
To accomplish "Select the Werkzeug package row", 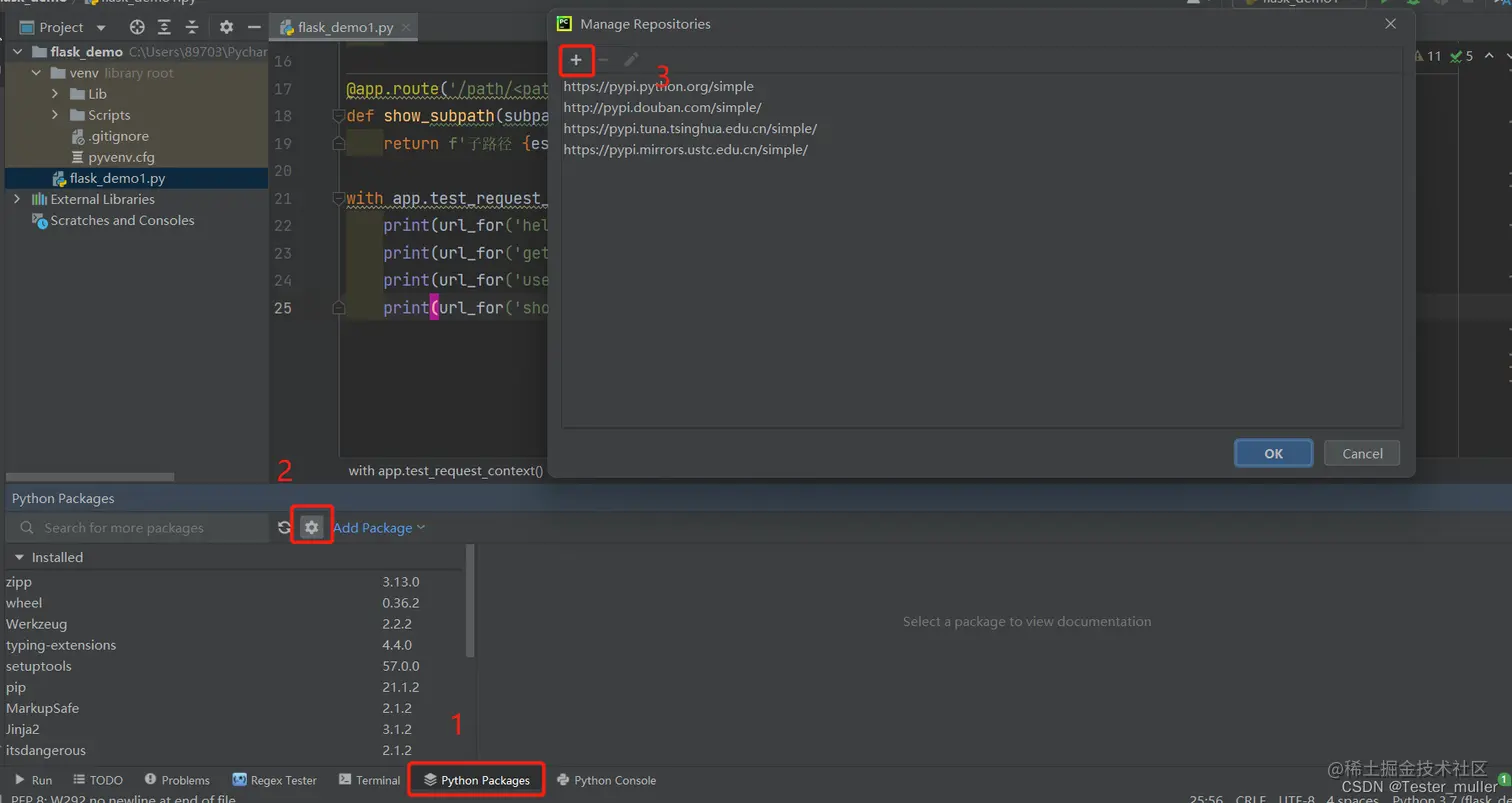I will (x=234, y=624).
